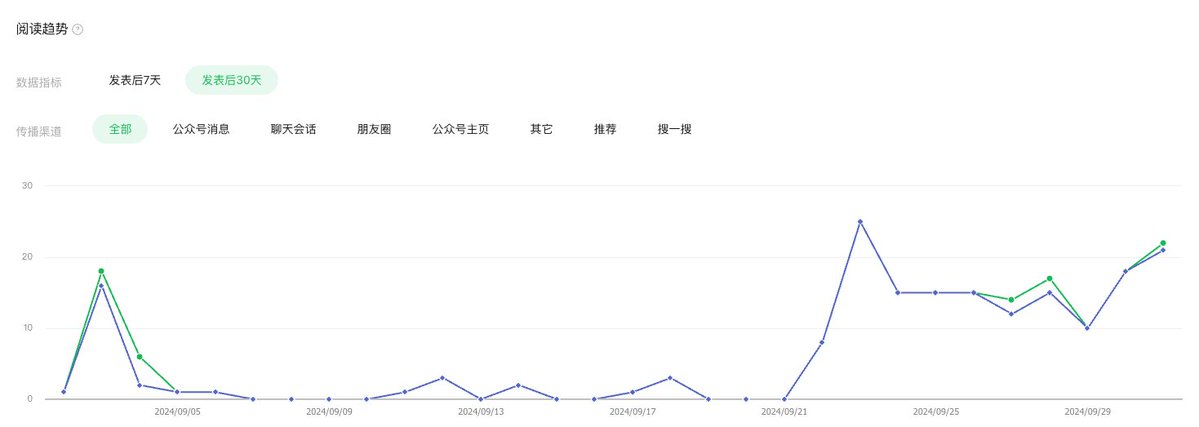Select the 其它 channel option
The width and height of the screenshot is (1199, 427).
[541, 129]
